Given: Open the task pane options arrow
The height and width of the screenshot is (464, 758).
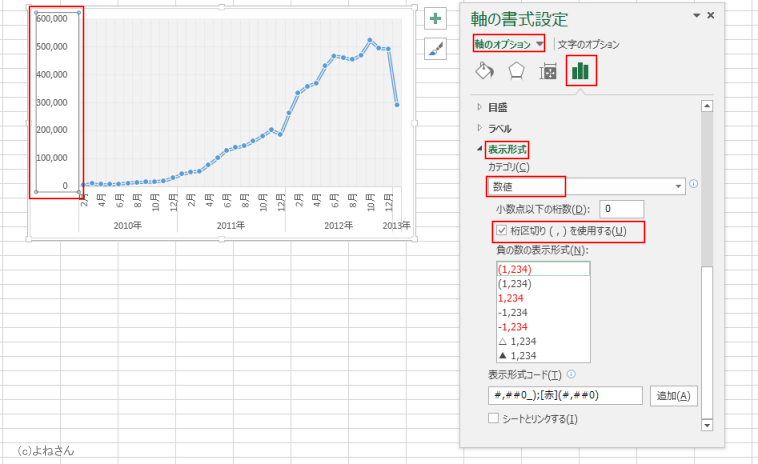Looking at the screenshot, I should pos(697,15).
